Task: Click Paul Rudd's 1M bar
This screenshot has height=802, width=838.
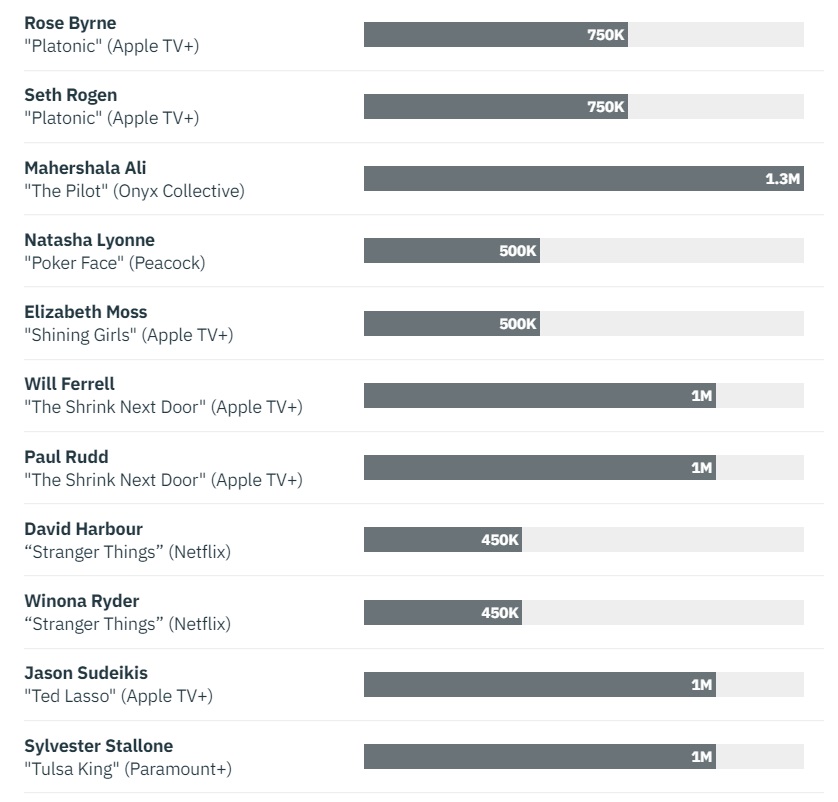Action: pyautogui.click(x=540, y=468)
